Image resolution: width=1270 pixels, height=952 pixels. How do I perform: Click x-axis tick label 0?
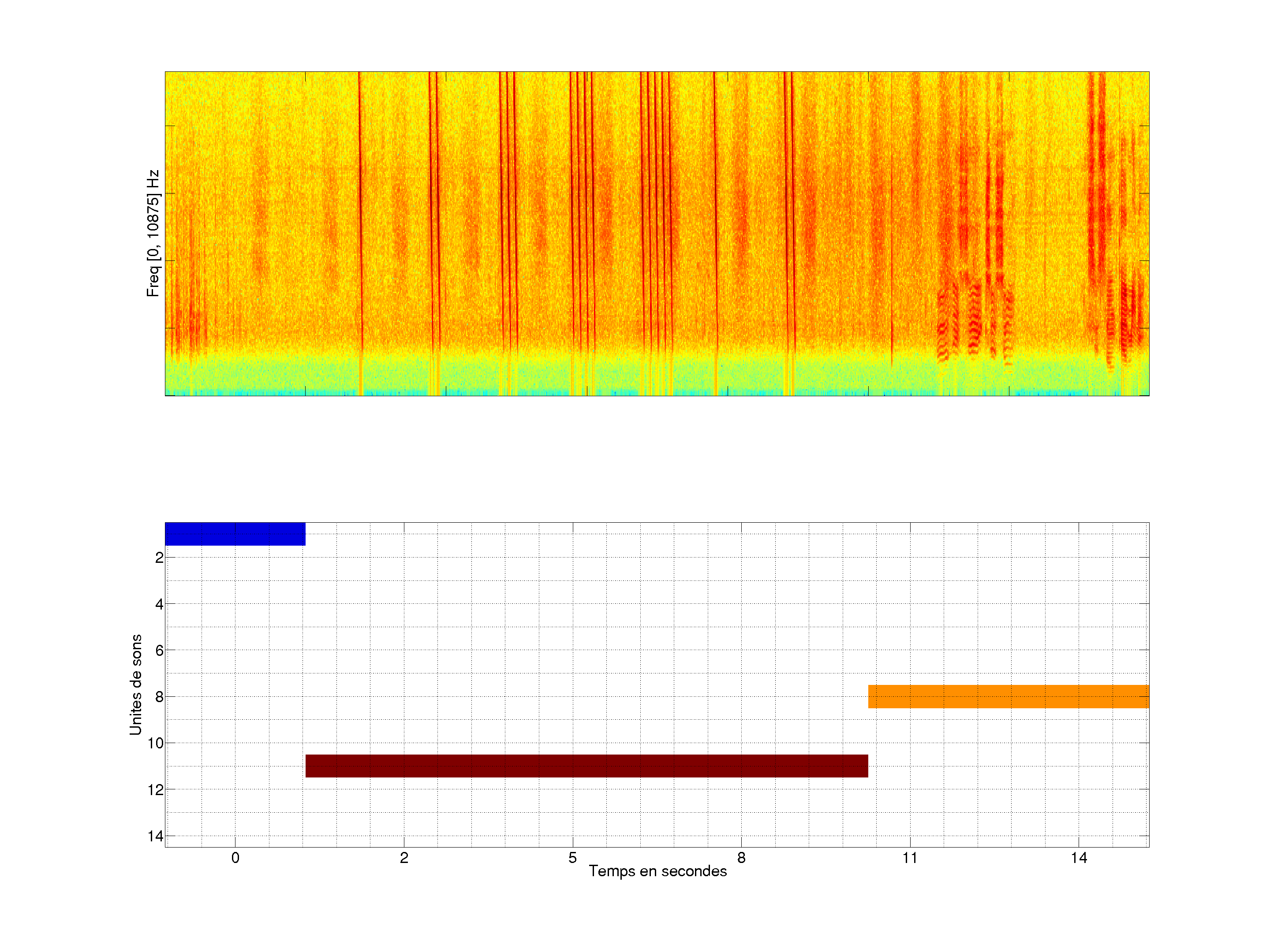pos(235,858)
